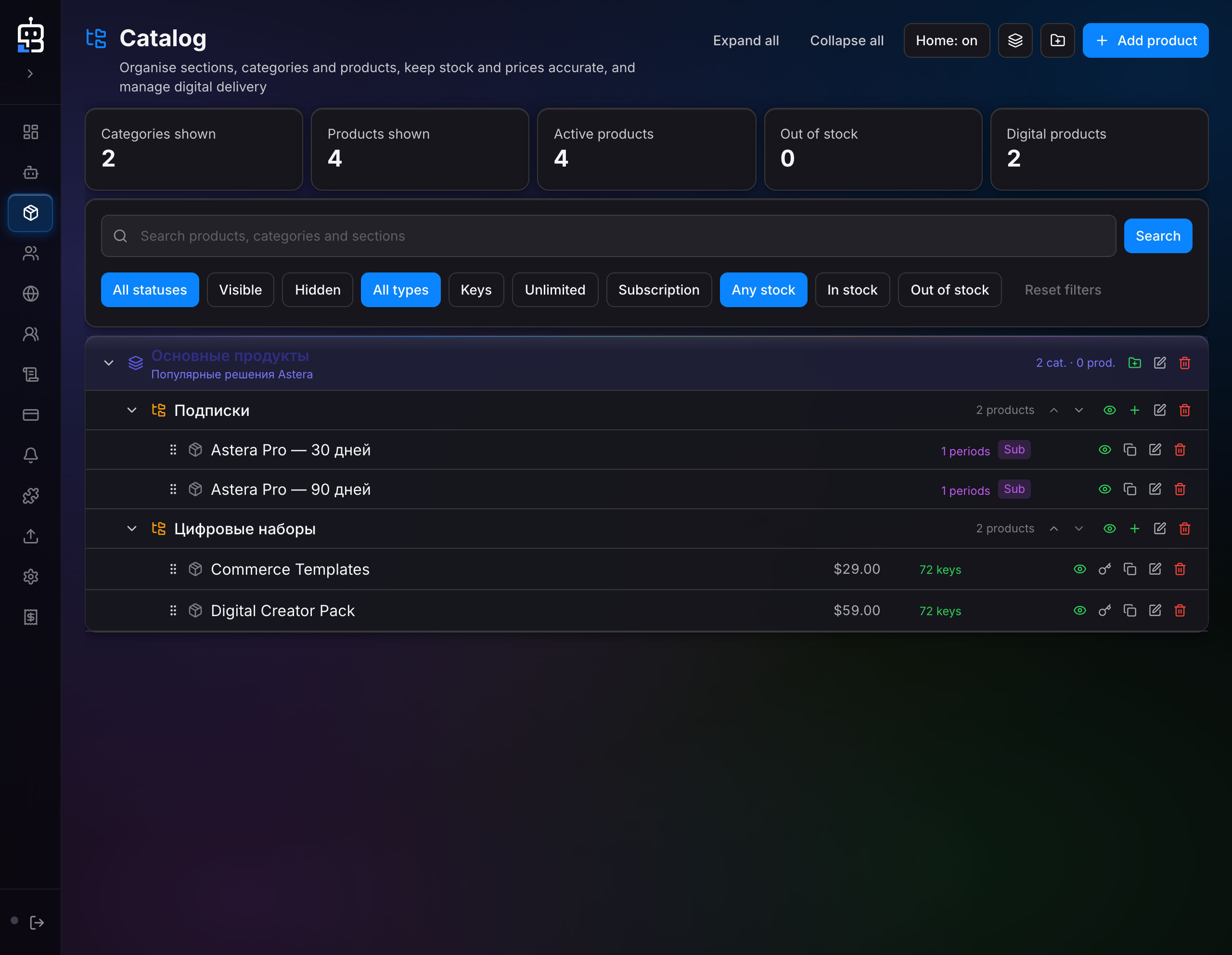This screenshot has width=1232, height=955.
Task: Filter by Subscription type
Action: tap(658, 290)
